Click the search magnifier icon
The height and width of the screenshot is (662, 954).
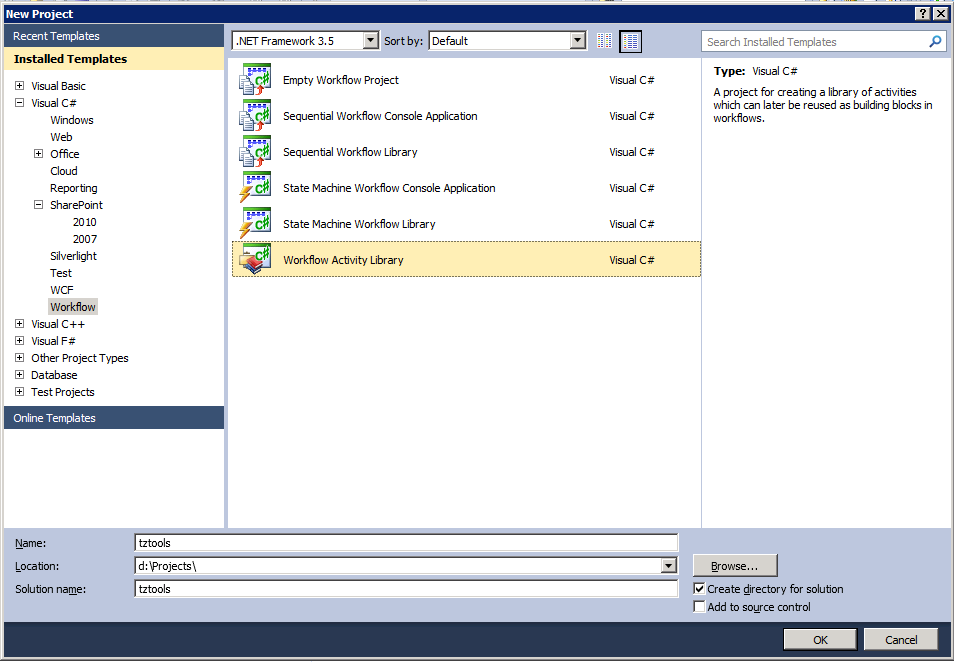[935, 41]
